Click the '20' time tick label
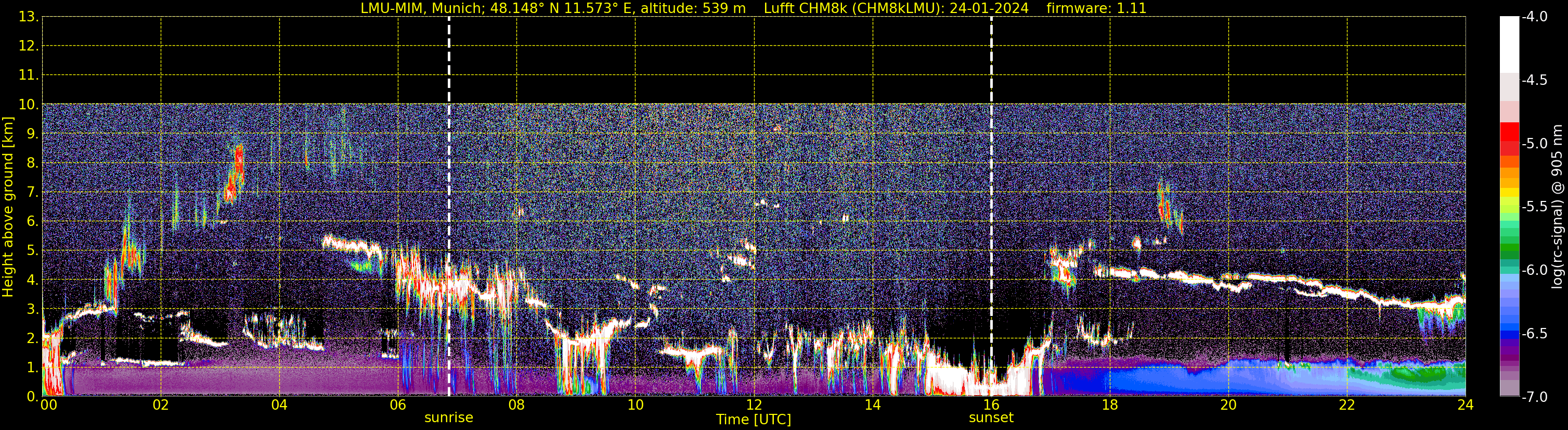The image size is (1568, 430). coord(1229,405)
